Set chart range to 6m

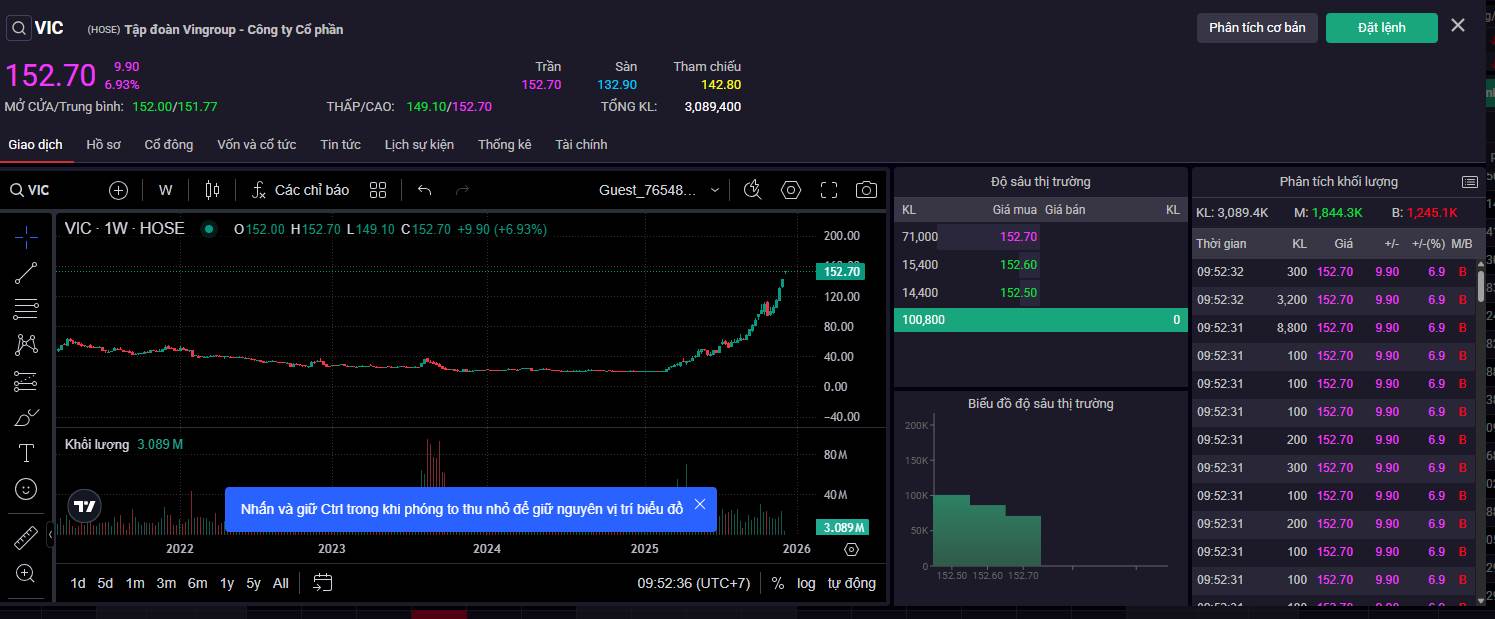coord(197,583)
